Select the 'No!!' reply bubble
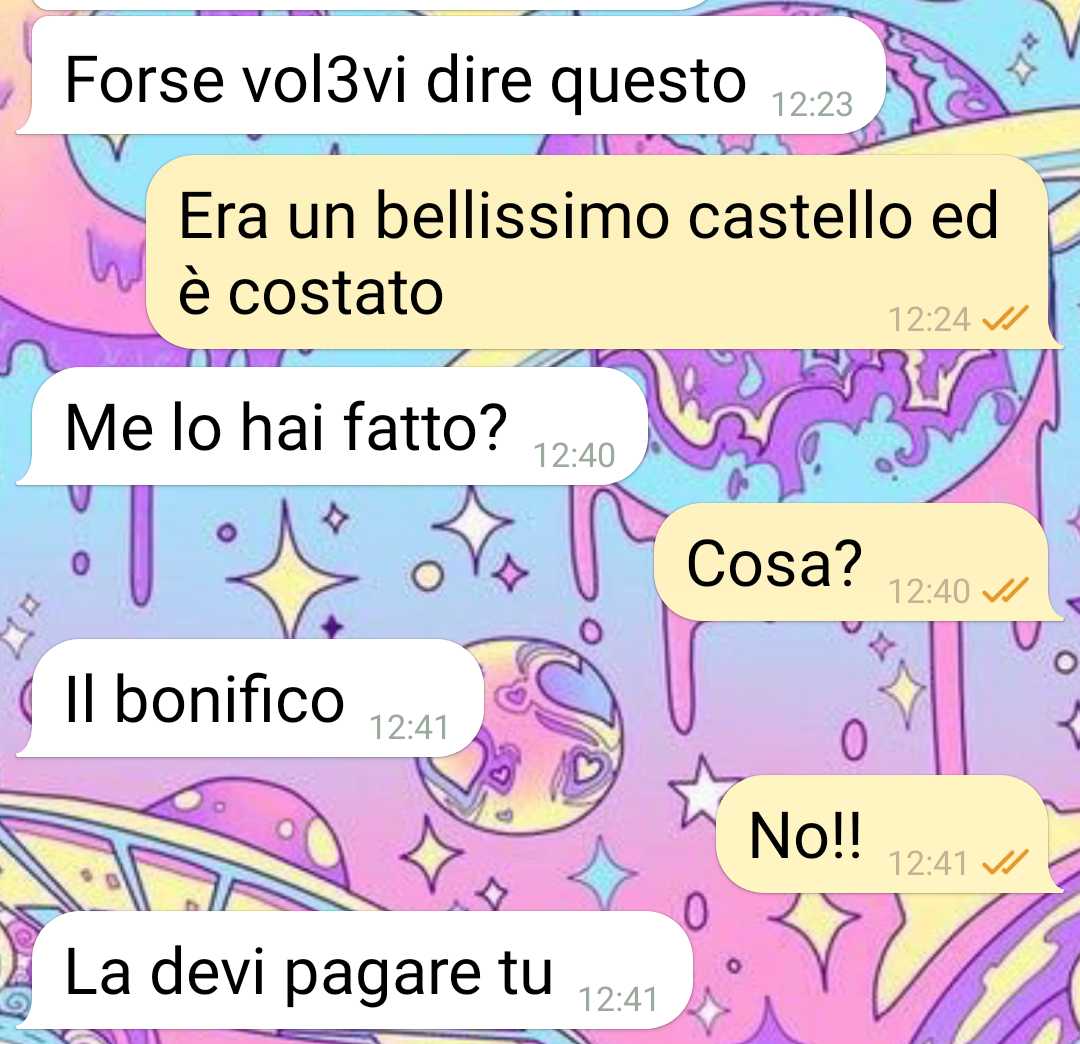The width and height of the screenshot is (1080, 1044). click(x=889, y=834)
